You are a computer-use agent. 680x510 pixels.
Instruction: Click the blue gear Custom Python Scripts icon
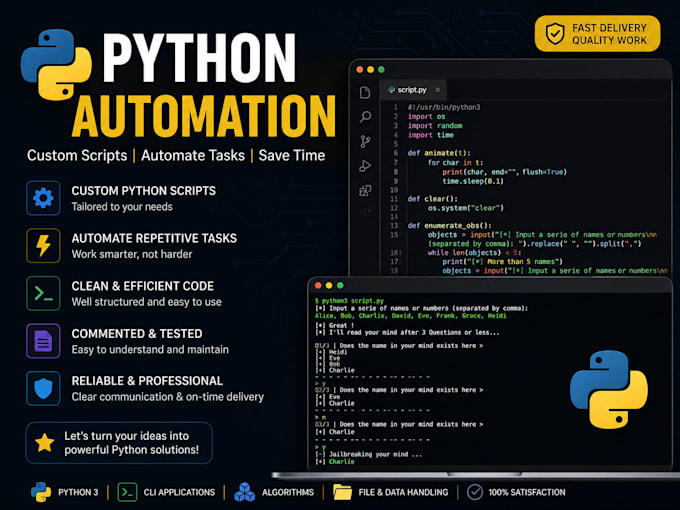43,198
